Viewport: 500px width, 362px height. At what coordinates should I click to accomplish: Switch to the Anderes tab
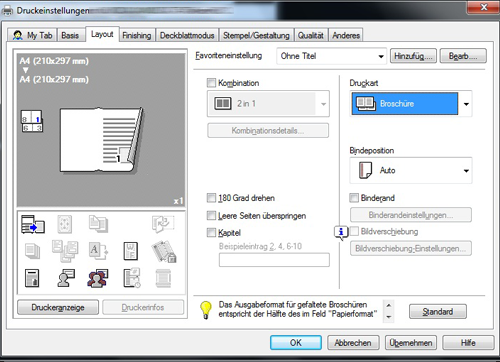point(346,35)
